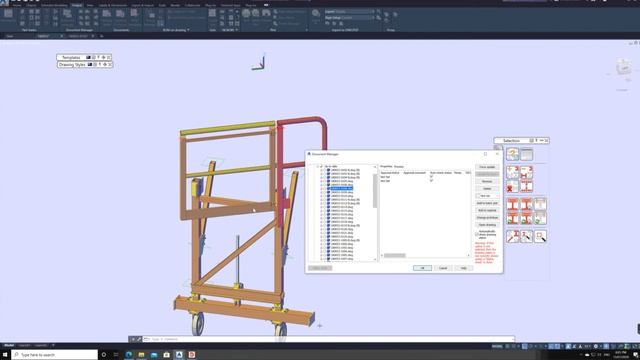
Task: Click the Windows Start button
Action: 5,355
